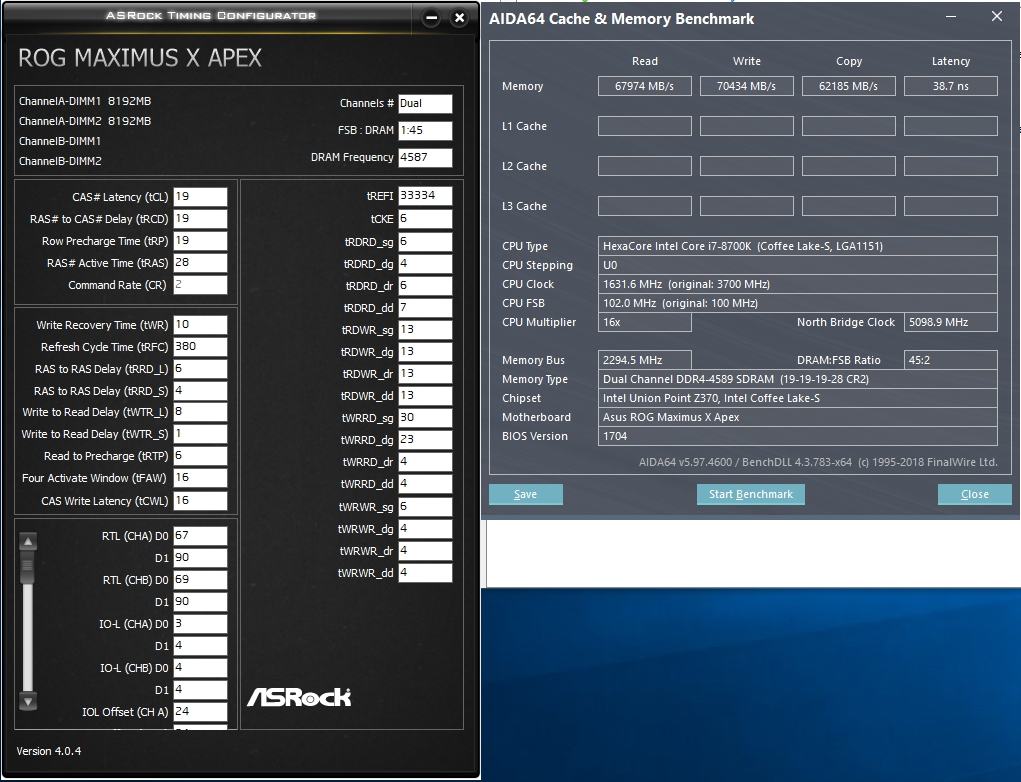Click the Four Activate Window (tFAW) field
This screenshot has height=782, width=1021.
click(201, 479)
